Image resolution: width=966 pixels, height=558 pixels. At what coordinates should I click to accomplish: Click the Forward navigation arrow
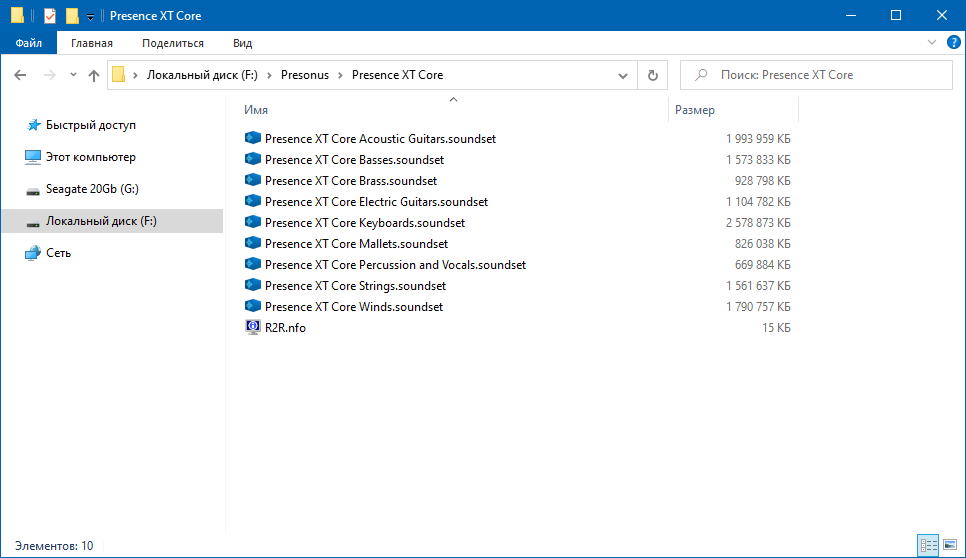coord(49,75)
